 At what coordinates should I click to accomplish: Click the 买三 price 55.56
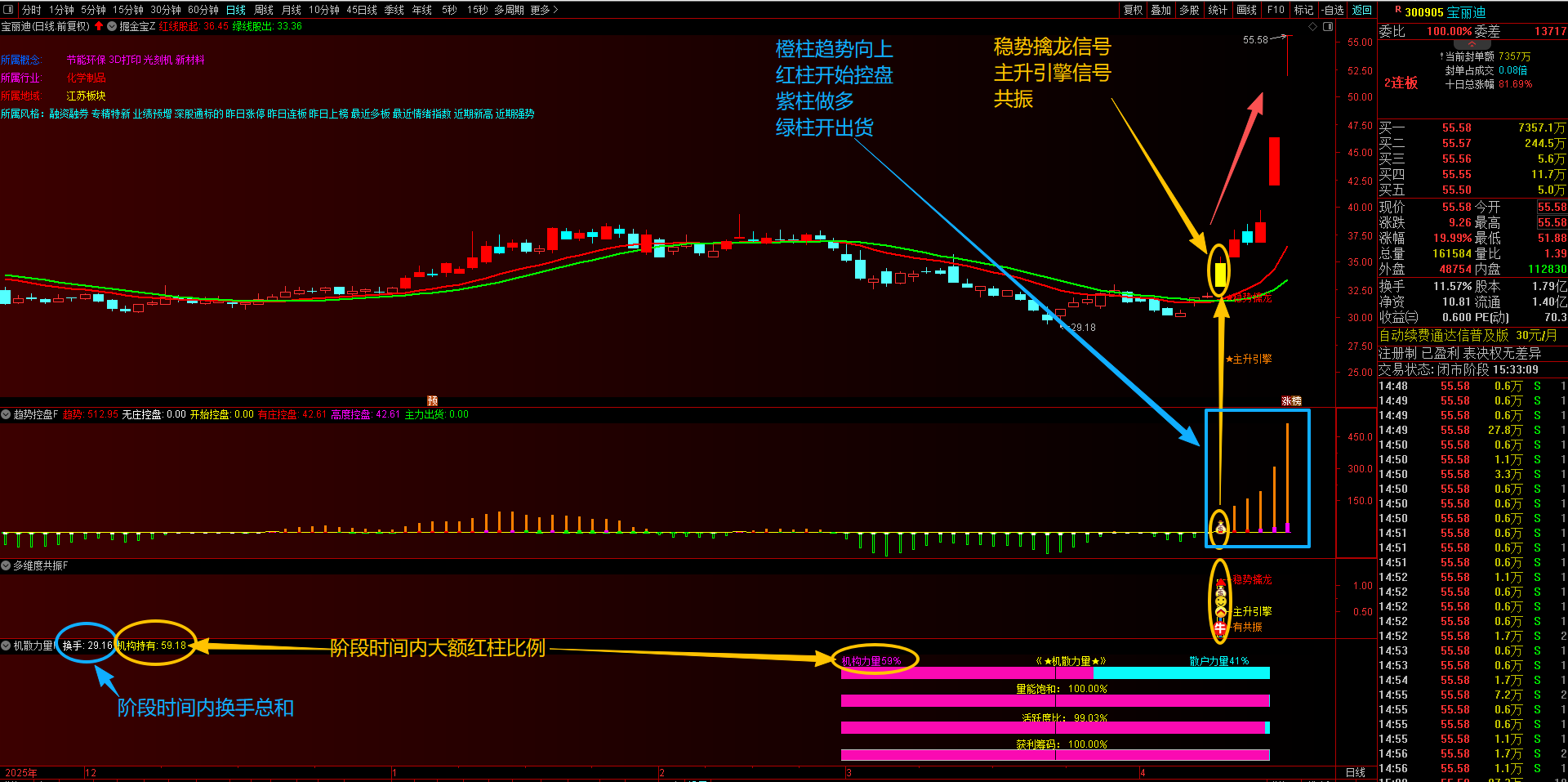click(1457, 159)
